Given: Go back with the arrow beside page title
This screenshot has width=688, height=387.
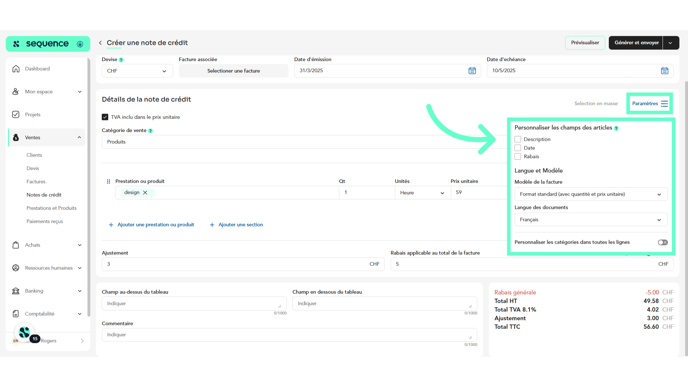Looking at the screenshot, I should [x=100, y=43].
